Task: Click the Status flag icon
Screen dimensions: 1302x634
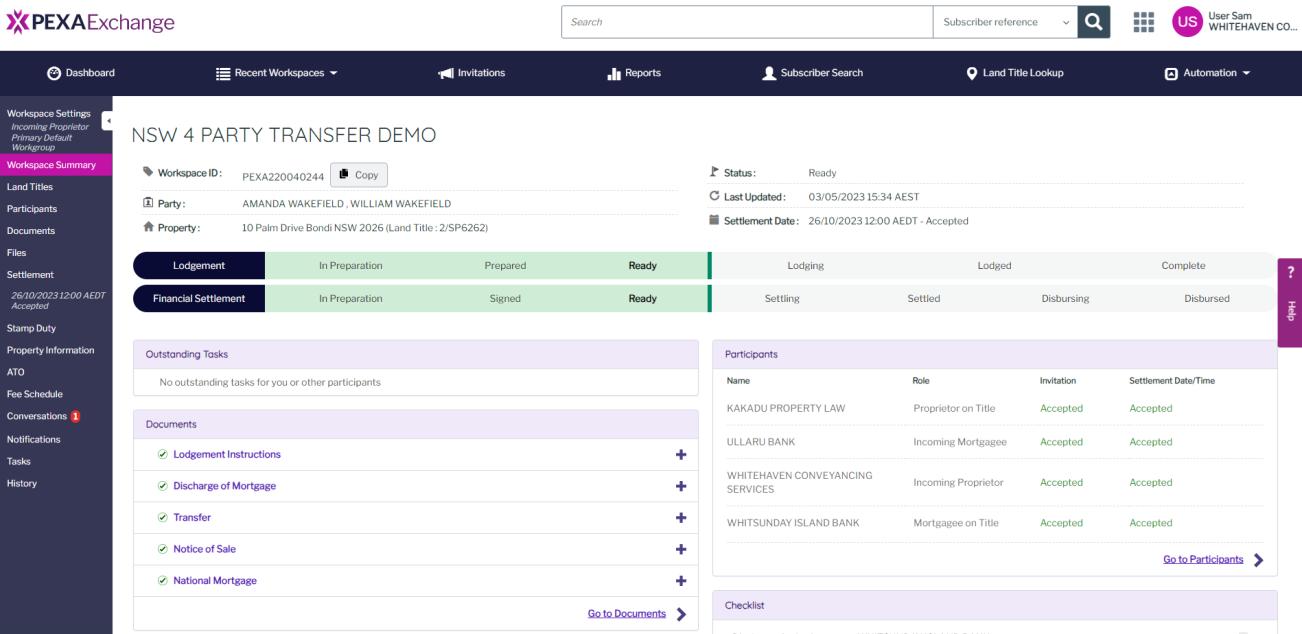Action: click(714, 172)
